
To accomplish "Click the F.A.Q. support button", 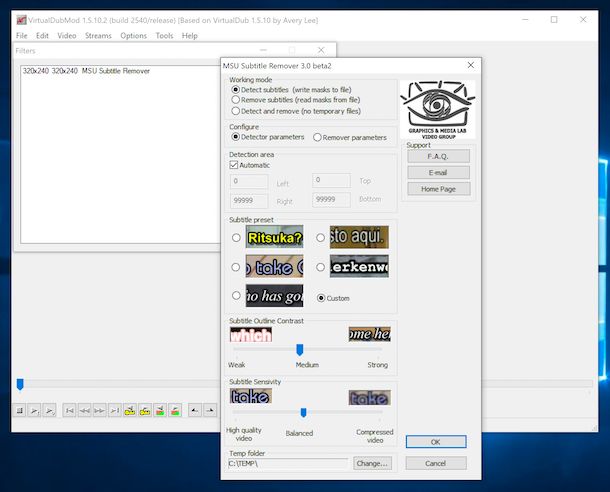I will [x=438, y=156].
